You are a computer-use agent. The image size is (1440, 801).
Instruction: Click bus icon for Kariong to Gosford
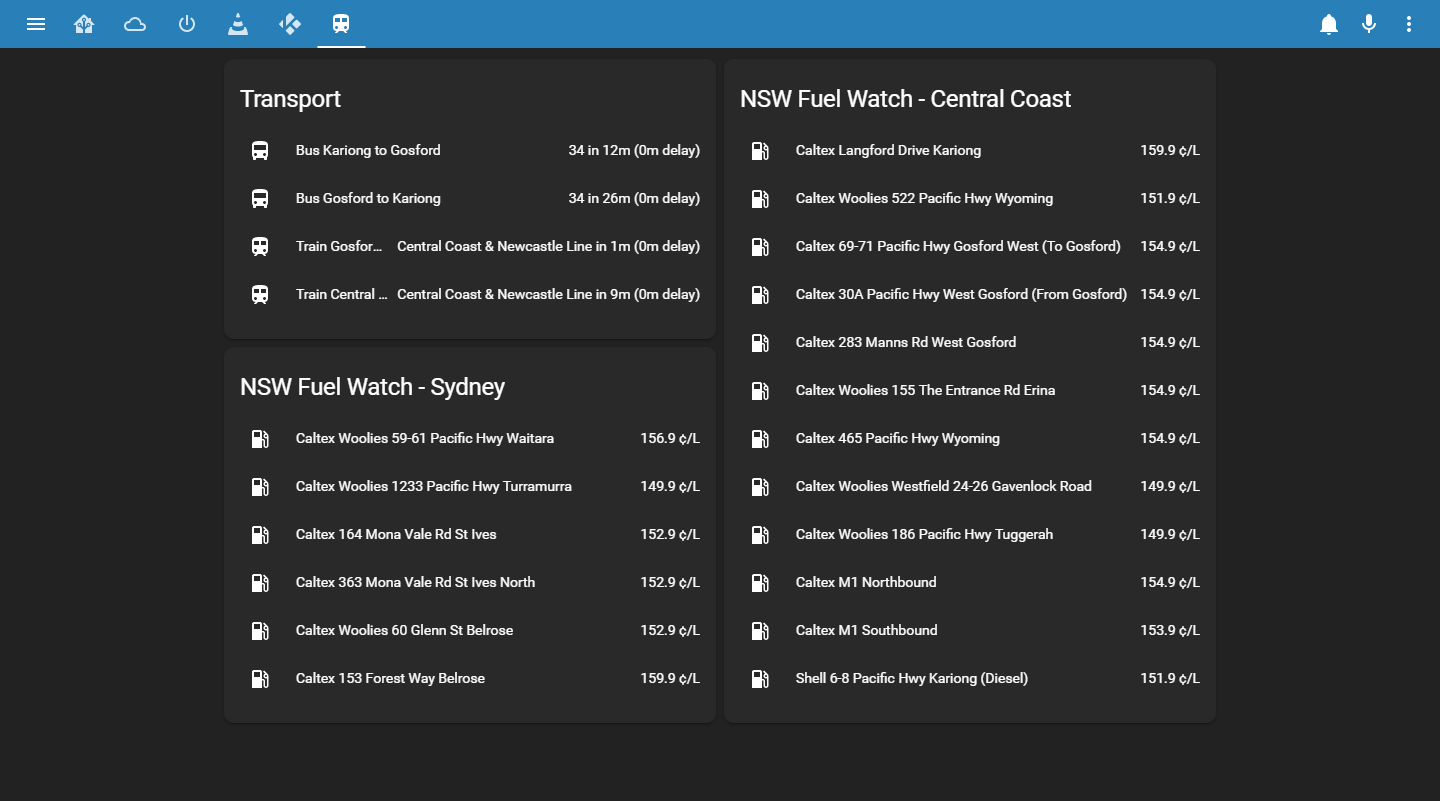tap(260, 151)
